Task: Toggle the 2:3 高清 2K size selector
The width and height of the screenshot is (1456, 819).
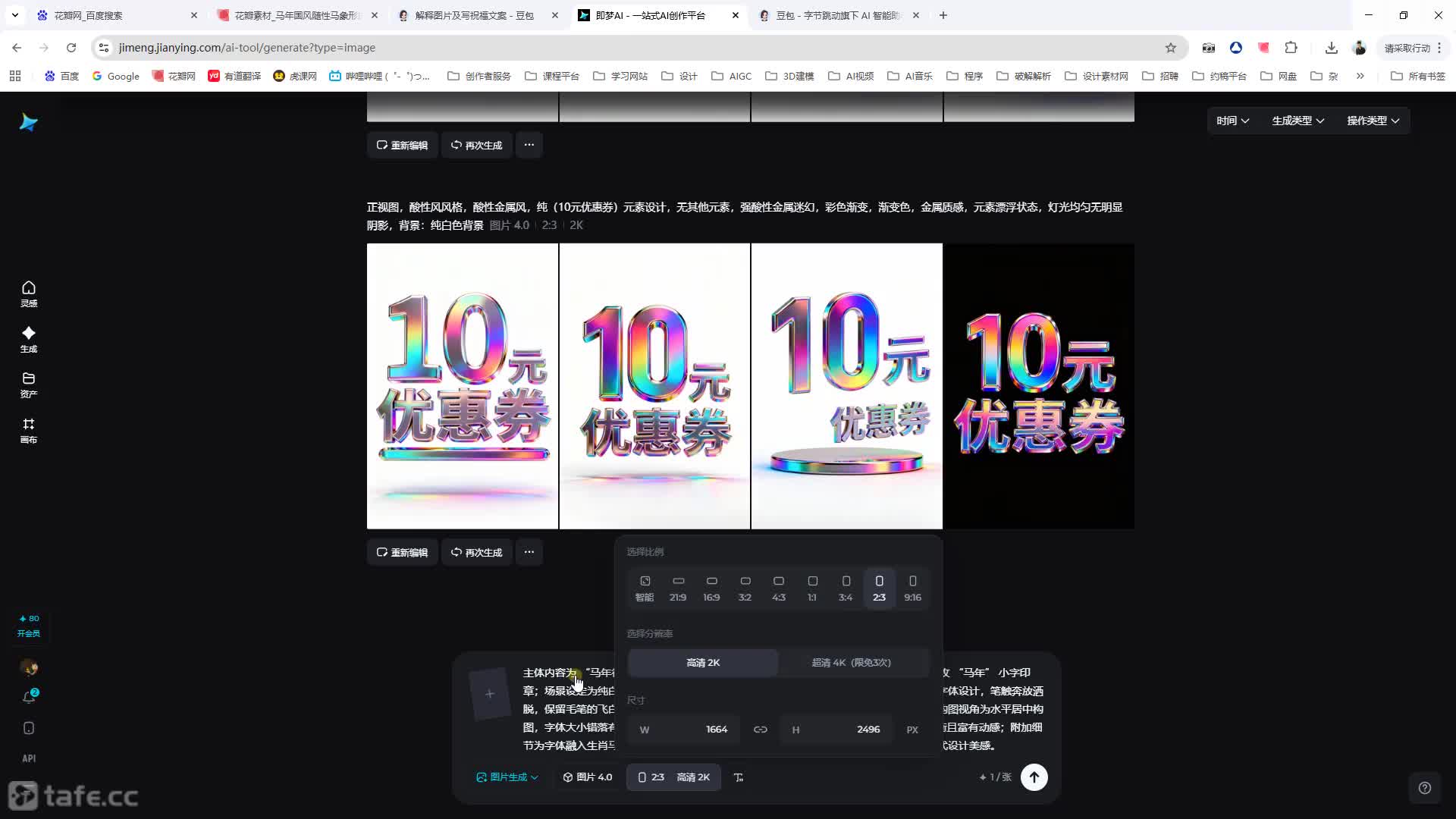Action: click(673, 777)
